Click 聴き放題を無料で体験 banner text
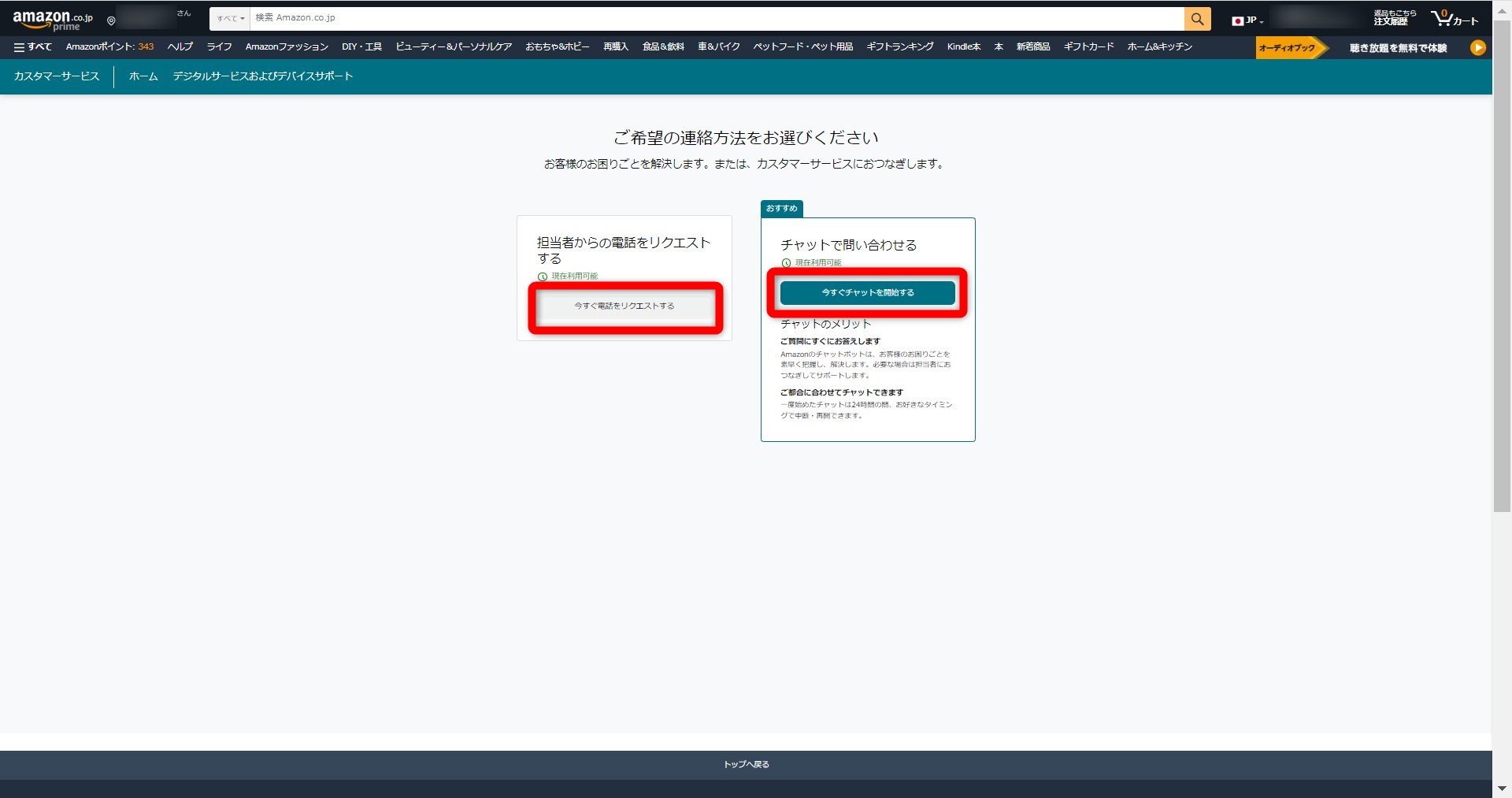1512x798 pixels. coord(1398,48)
